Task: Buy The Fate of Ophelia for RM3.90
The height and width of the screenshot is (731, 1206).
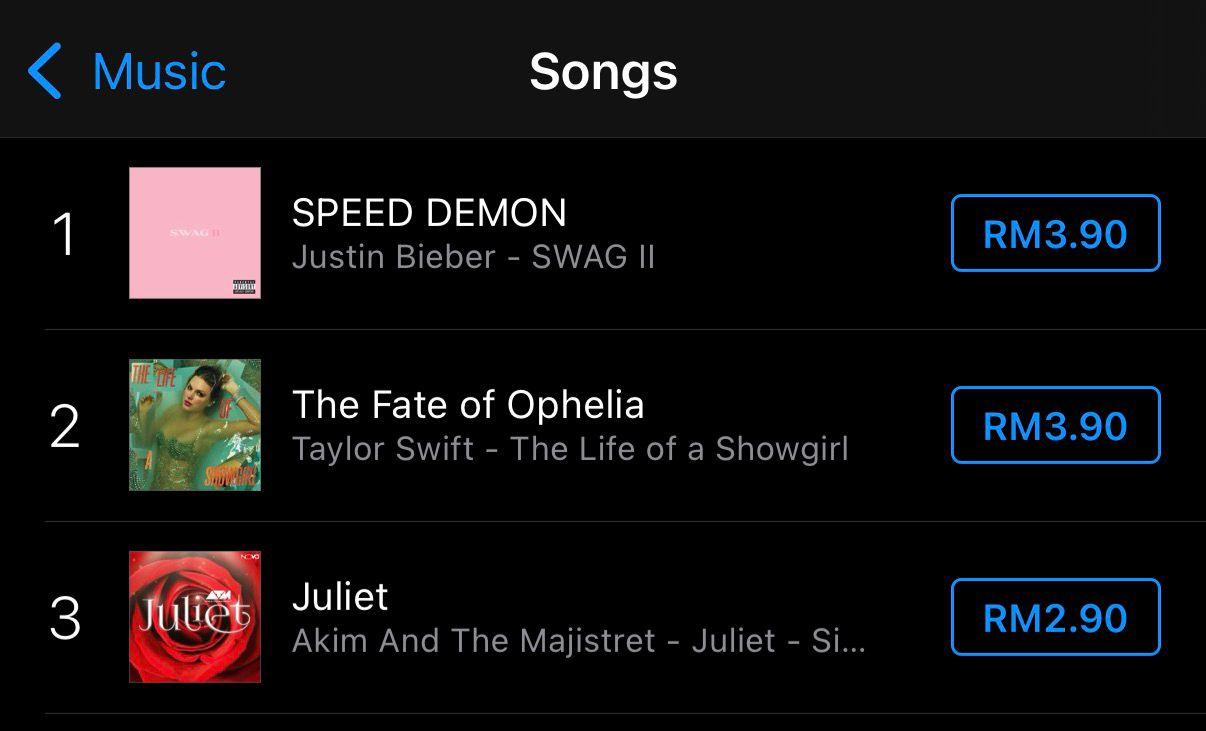Action: click(x=1055, y=426)
